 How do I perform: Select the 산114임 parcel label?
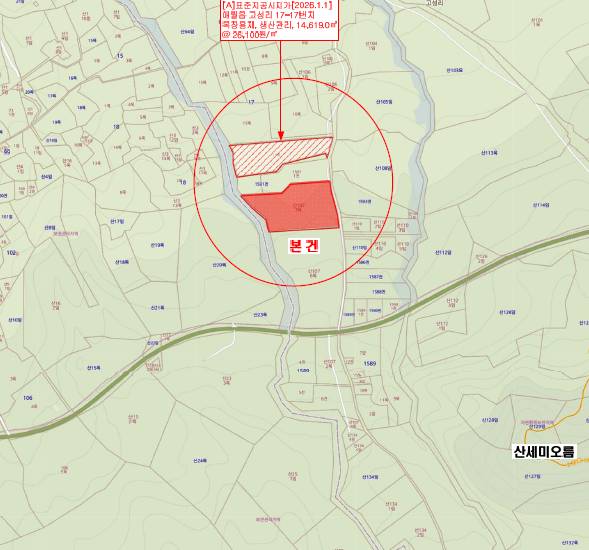click(541, 205)
